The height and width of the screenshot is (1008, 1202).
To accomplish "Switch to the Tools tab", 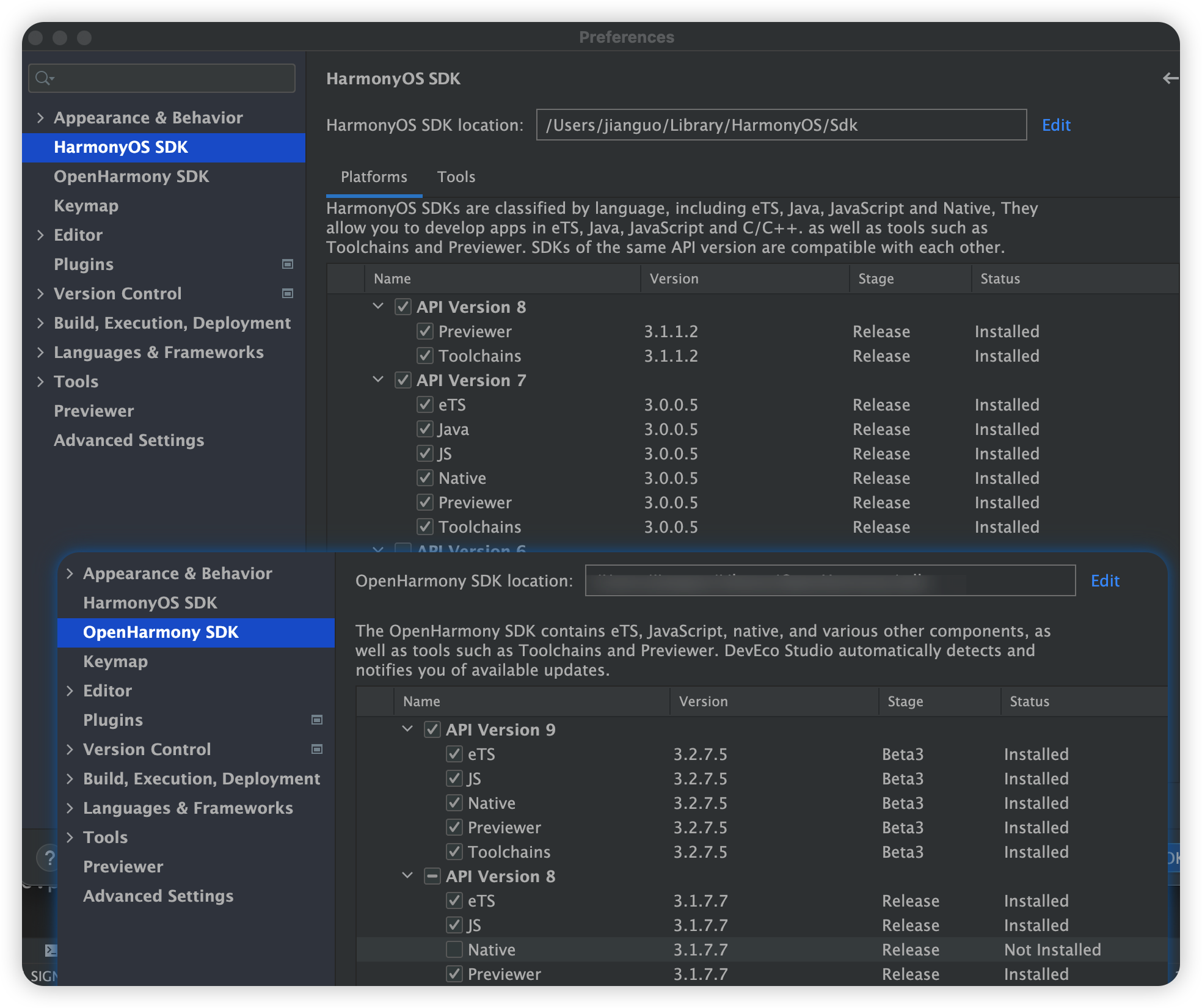I will (x=456, y=177).
